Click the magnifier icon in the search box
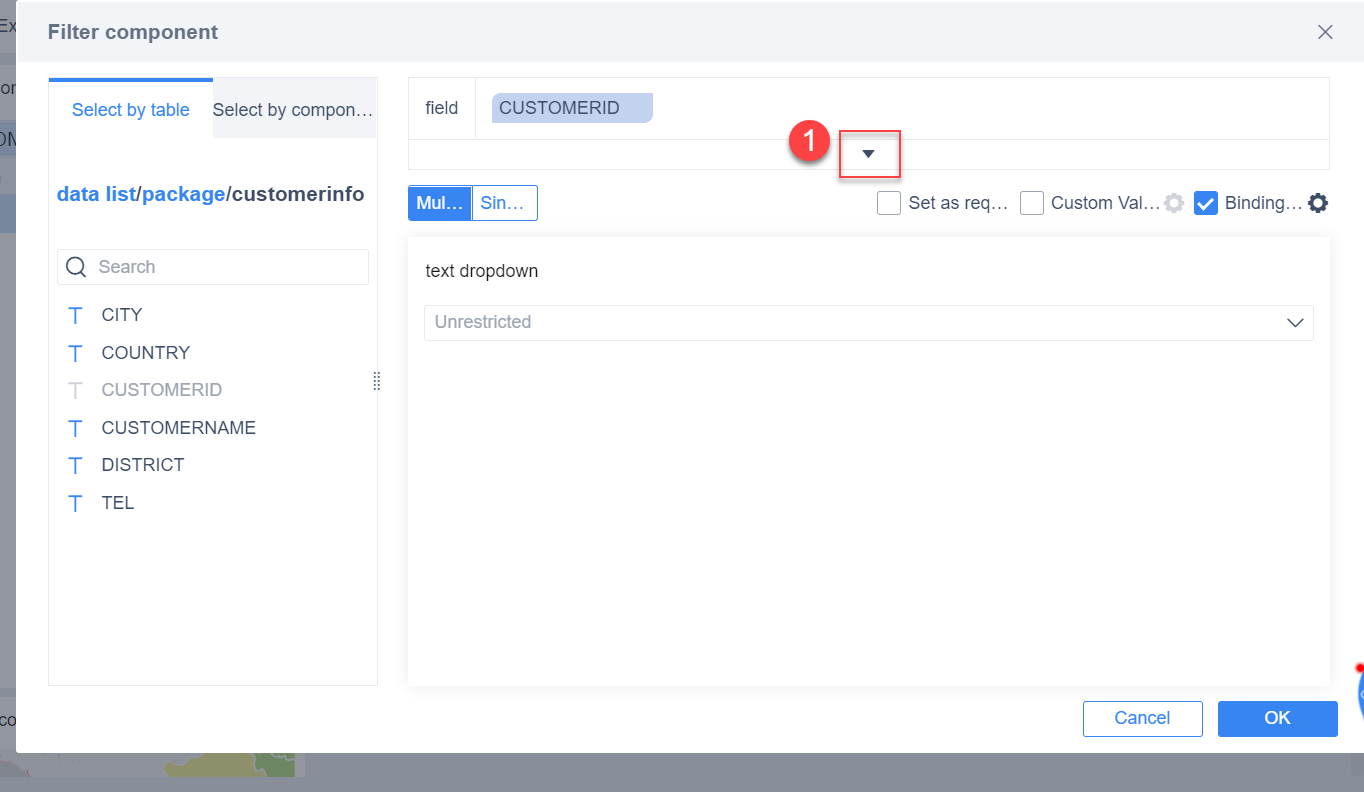Screen dimensions: 1364x792 point(76,267)
